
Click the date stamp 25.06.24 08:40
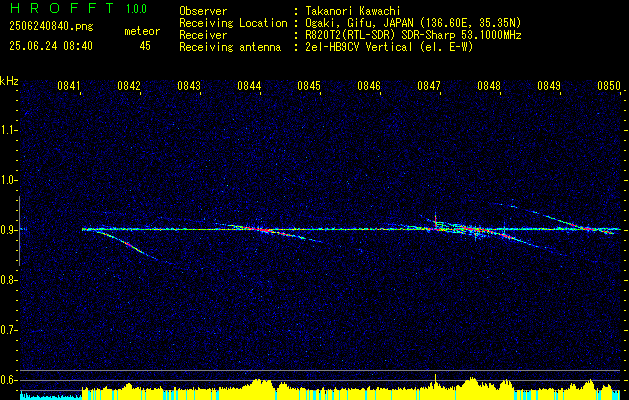pos(51,46)
